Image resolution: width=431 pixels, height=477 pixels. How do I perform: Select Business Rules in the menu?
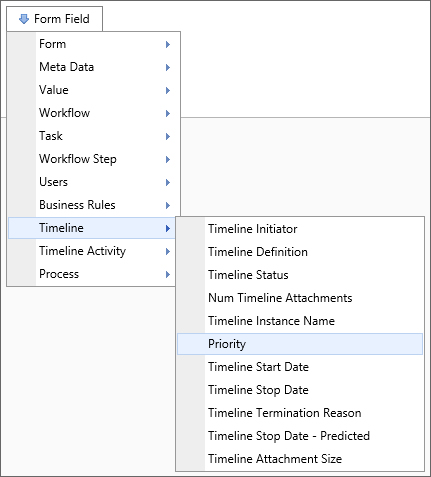92,205
